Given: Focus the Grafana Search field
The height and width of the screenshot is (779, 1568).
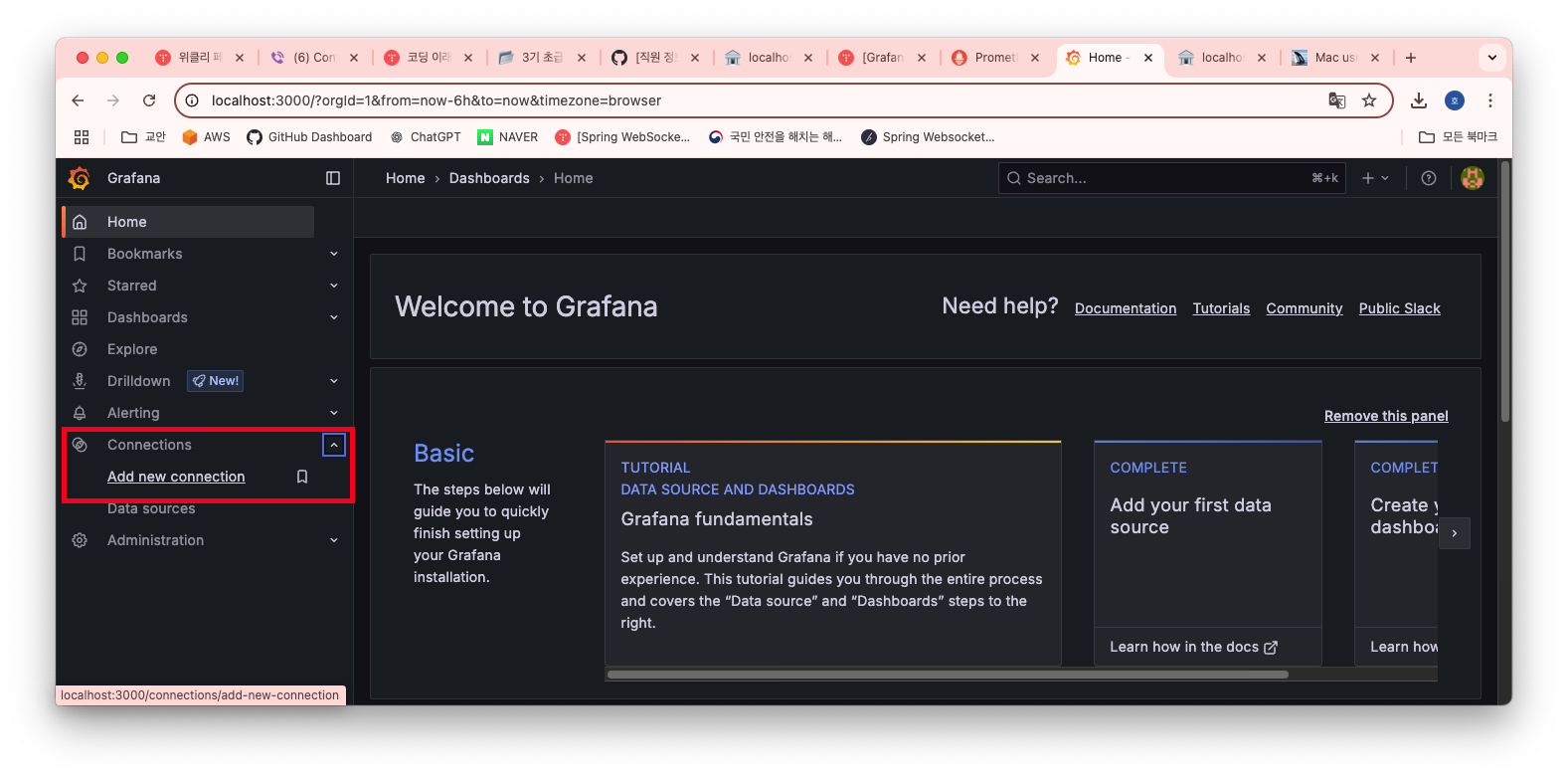Looking at the screenshot, I should tap(1172, 178).
